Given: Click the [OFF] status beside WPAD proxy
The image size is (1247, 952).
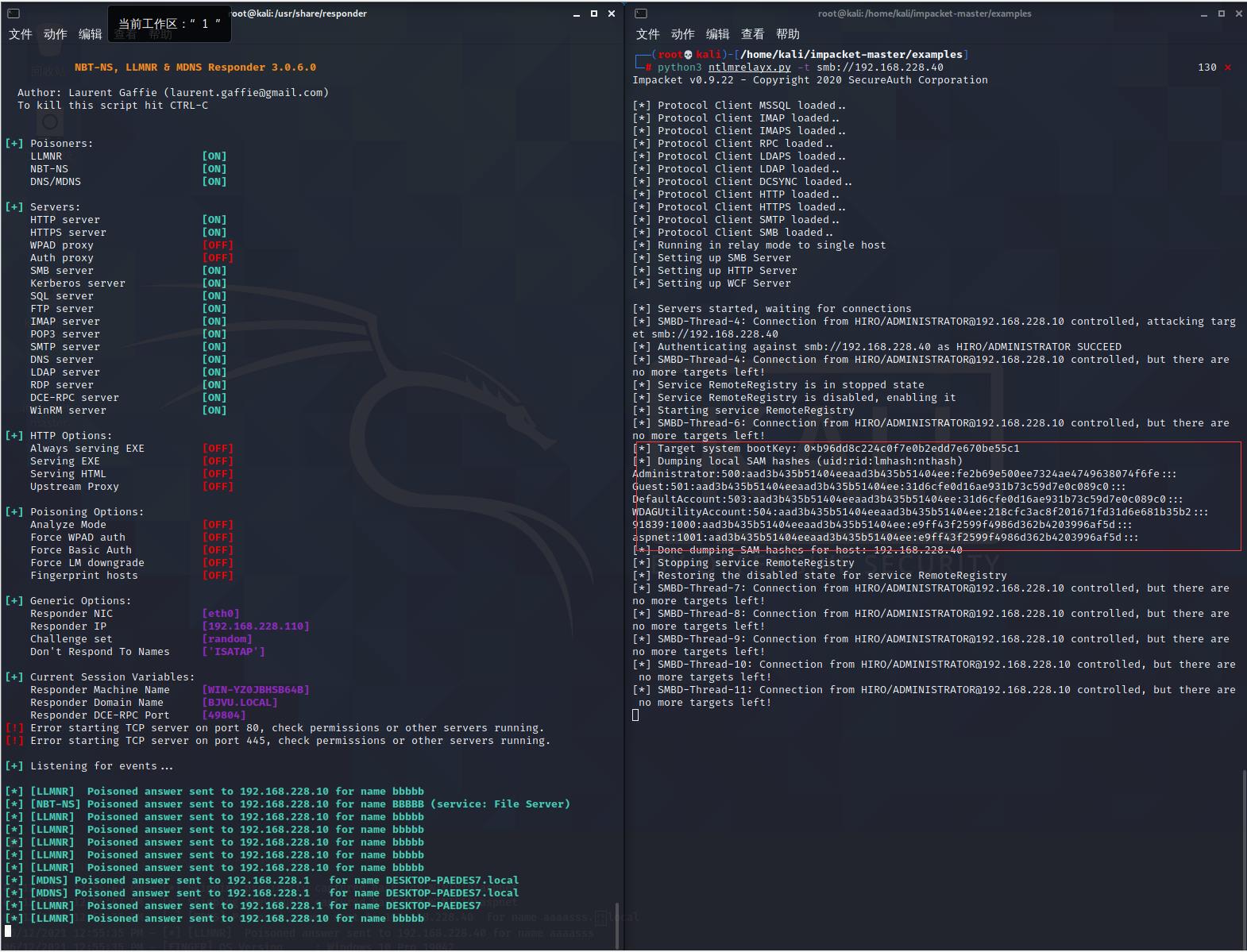Looking at the screenshot, I should click(x=218, y=245).
